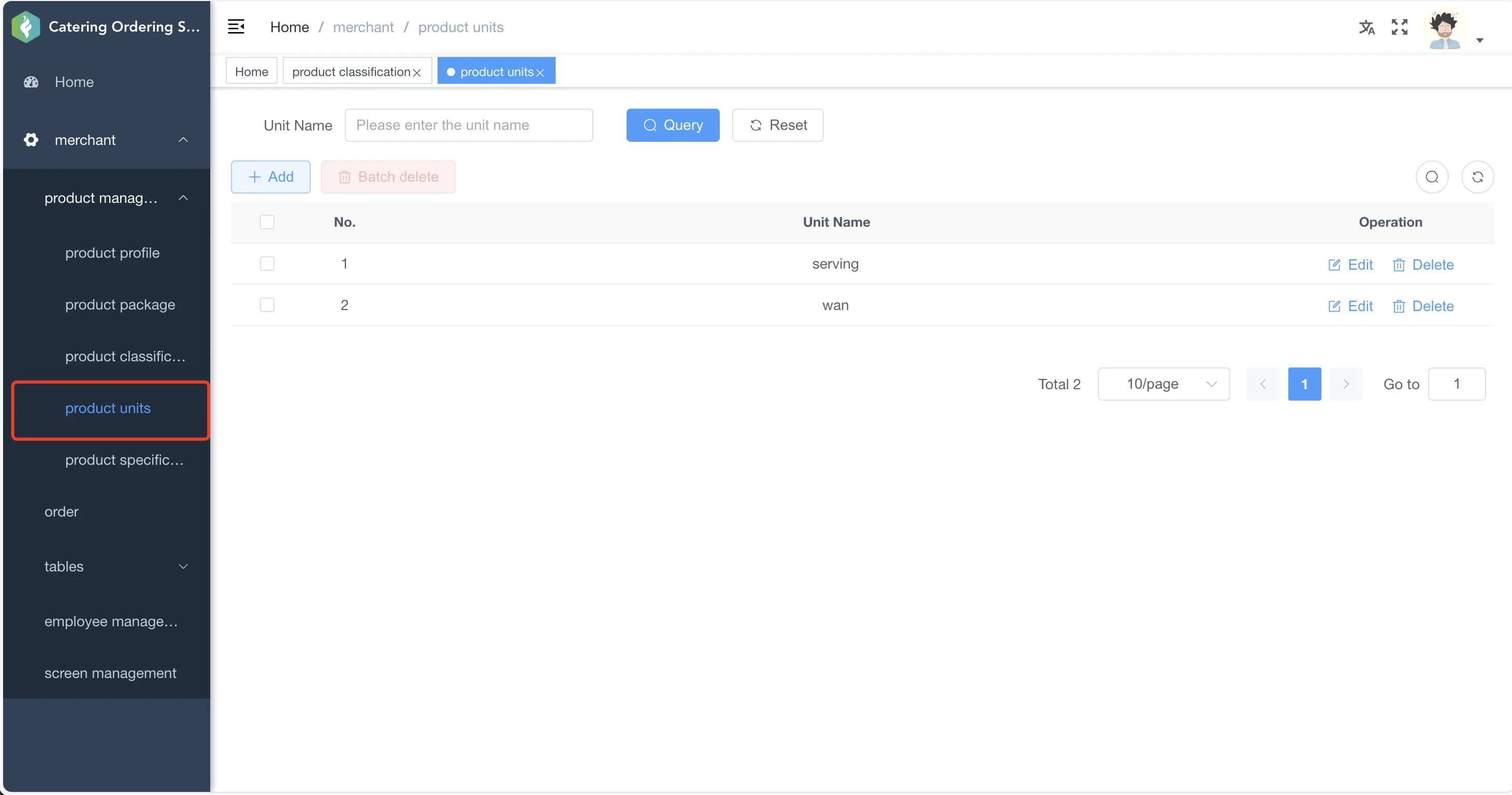Click the trash icon for serving row

coord(1399,264)
